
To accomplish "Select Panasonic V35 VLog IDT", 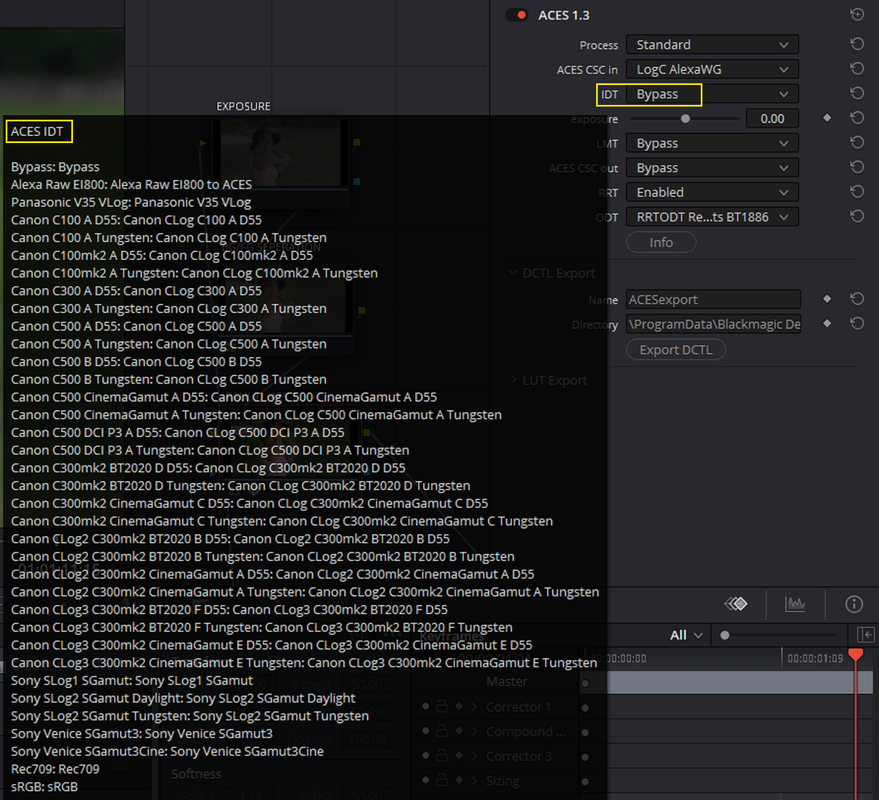I will [x=131, y=202].
